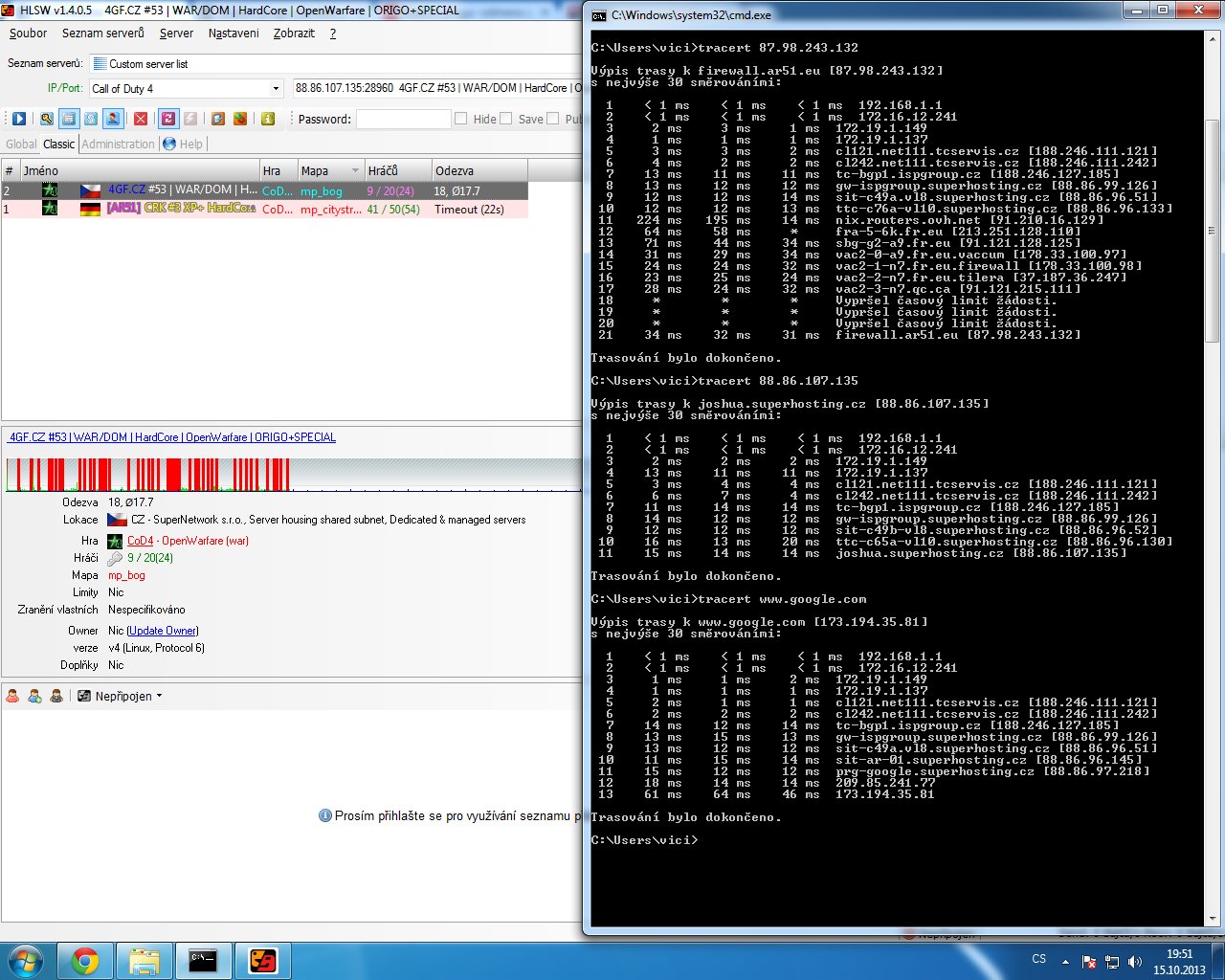
Task: Open the Zobrazit menu
Action: [294, 33]
